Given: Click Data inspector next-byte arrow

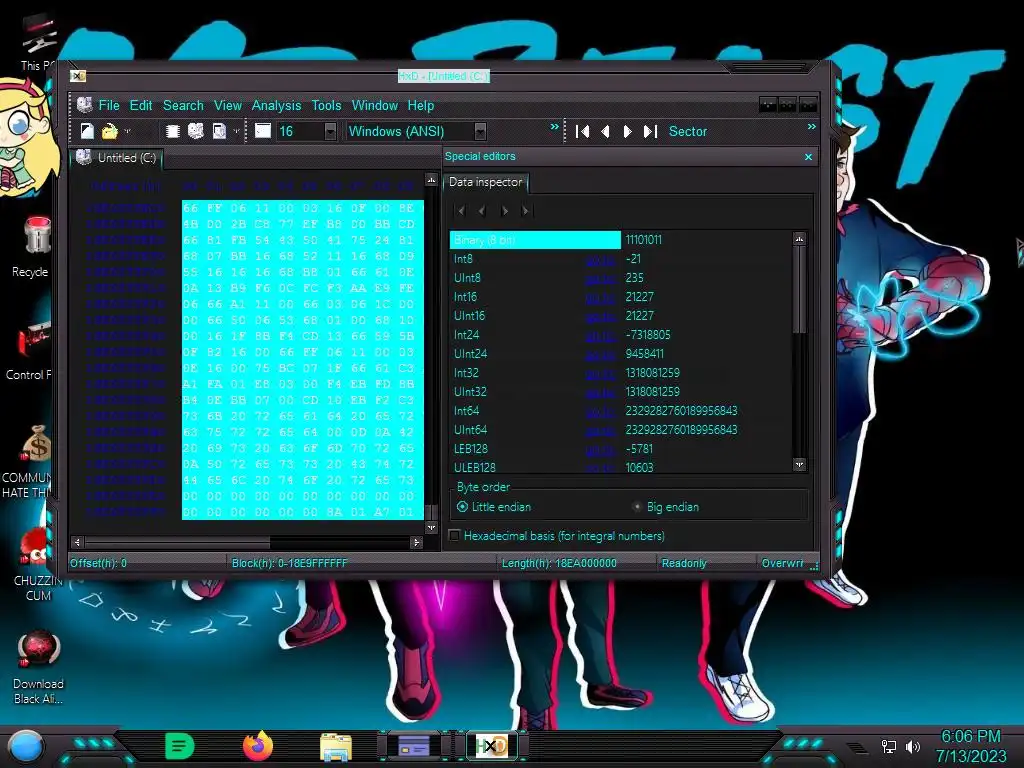Looking at the screenshot, I should [x=504, y=211].
